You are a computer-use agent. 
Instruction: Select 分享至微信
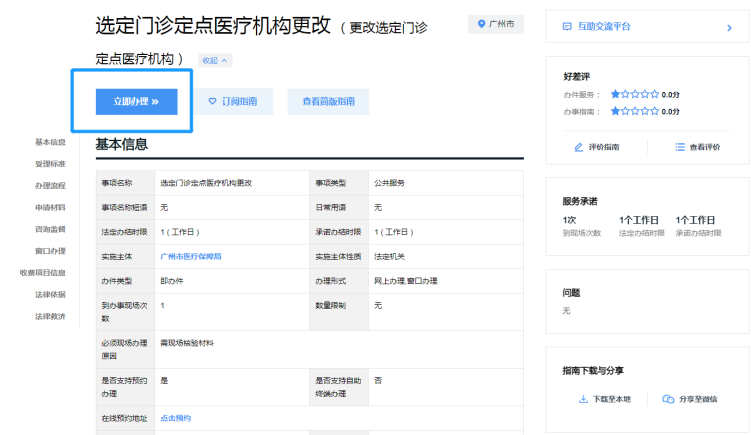(698, 399)
